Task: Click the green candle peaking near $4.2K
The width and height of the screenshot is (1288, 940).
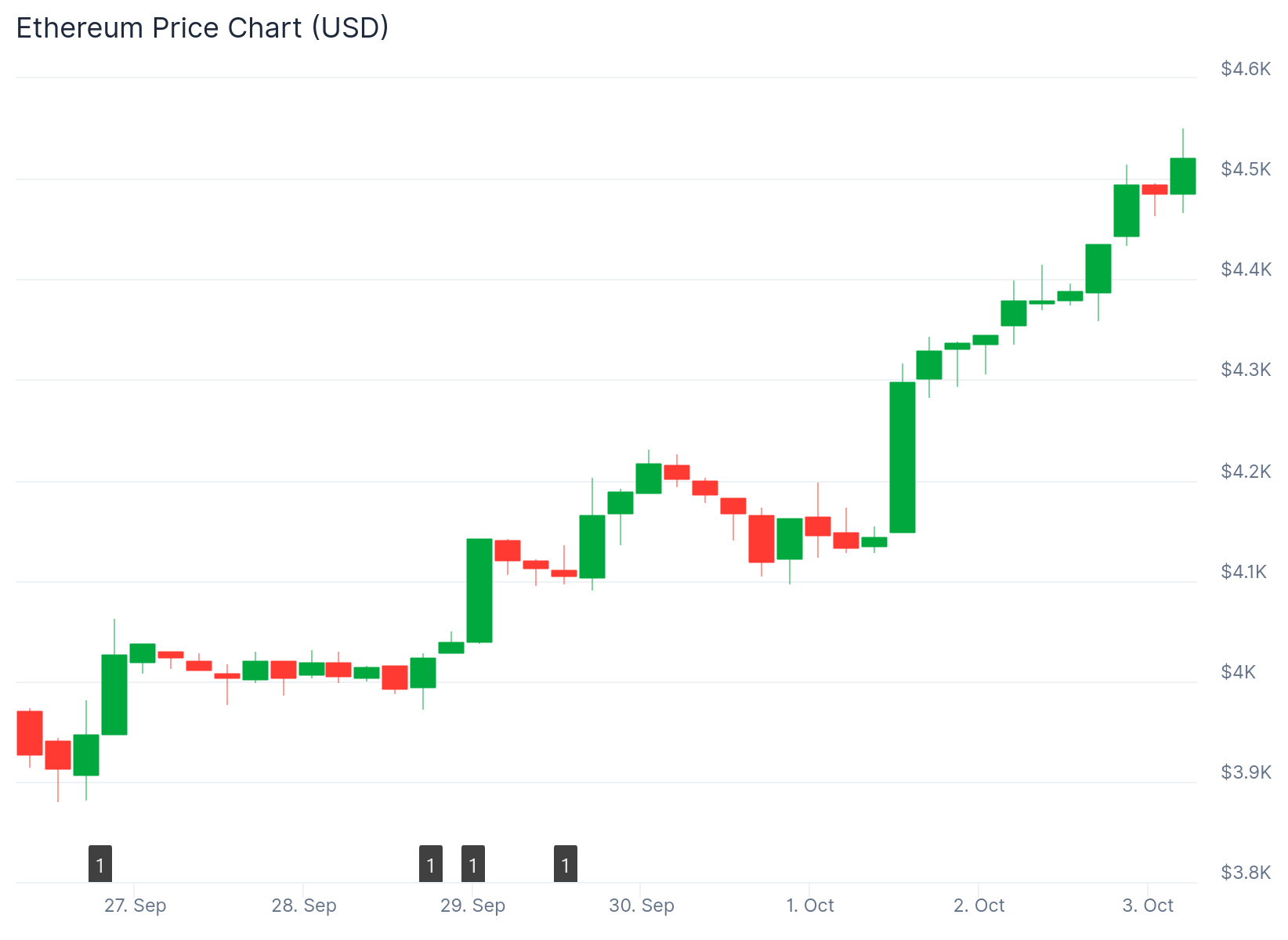Action: coord(649,479)
